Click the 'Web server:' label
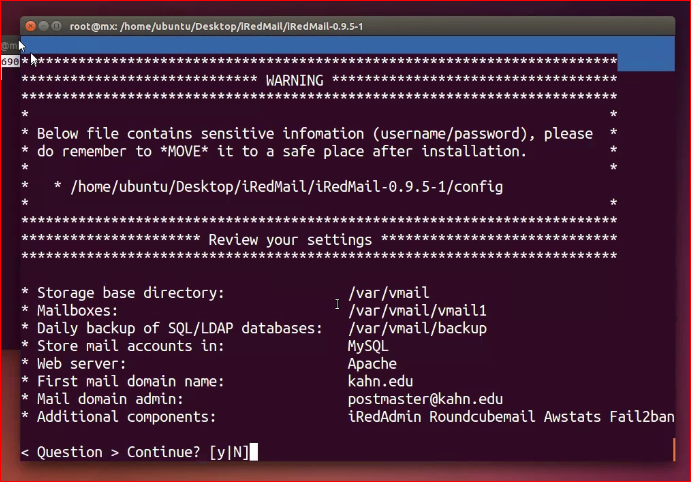 pos(82,364)
